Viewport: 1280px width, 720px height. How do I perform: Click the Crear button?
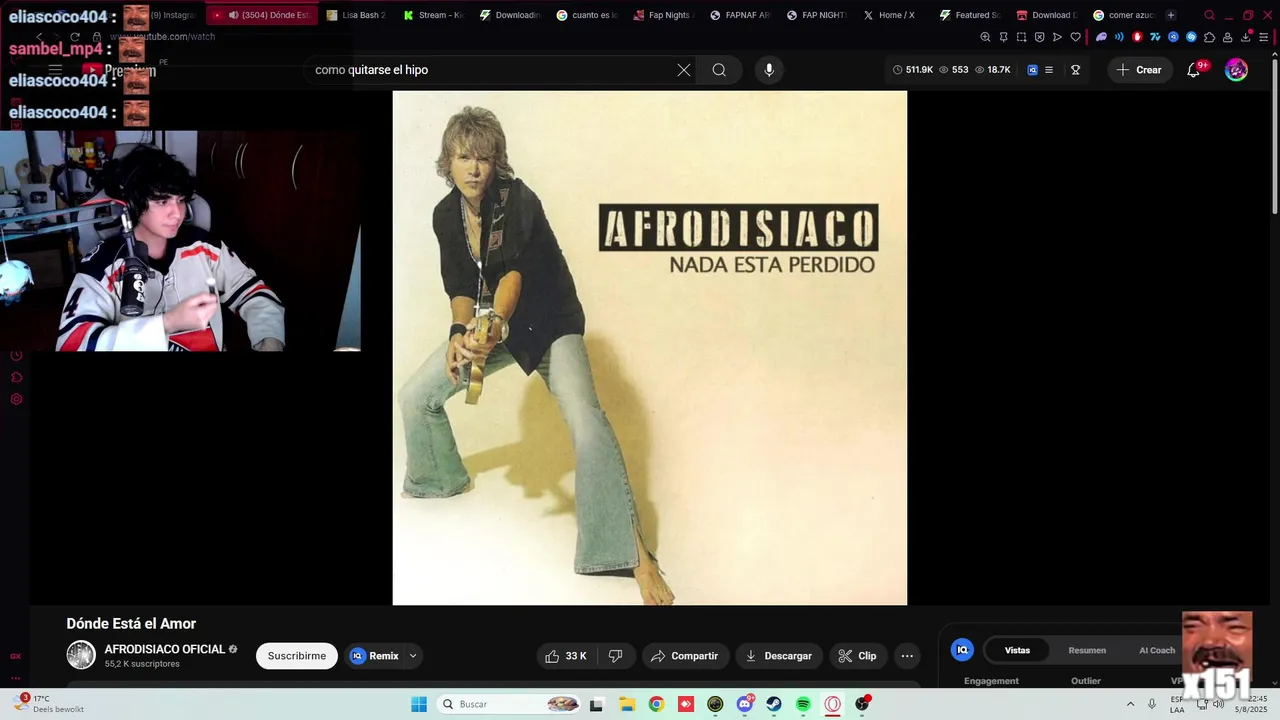tap(1139, 70)
